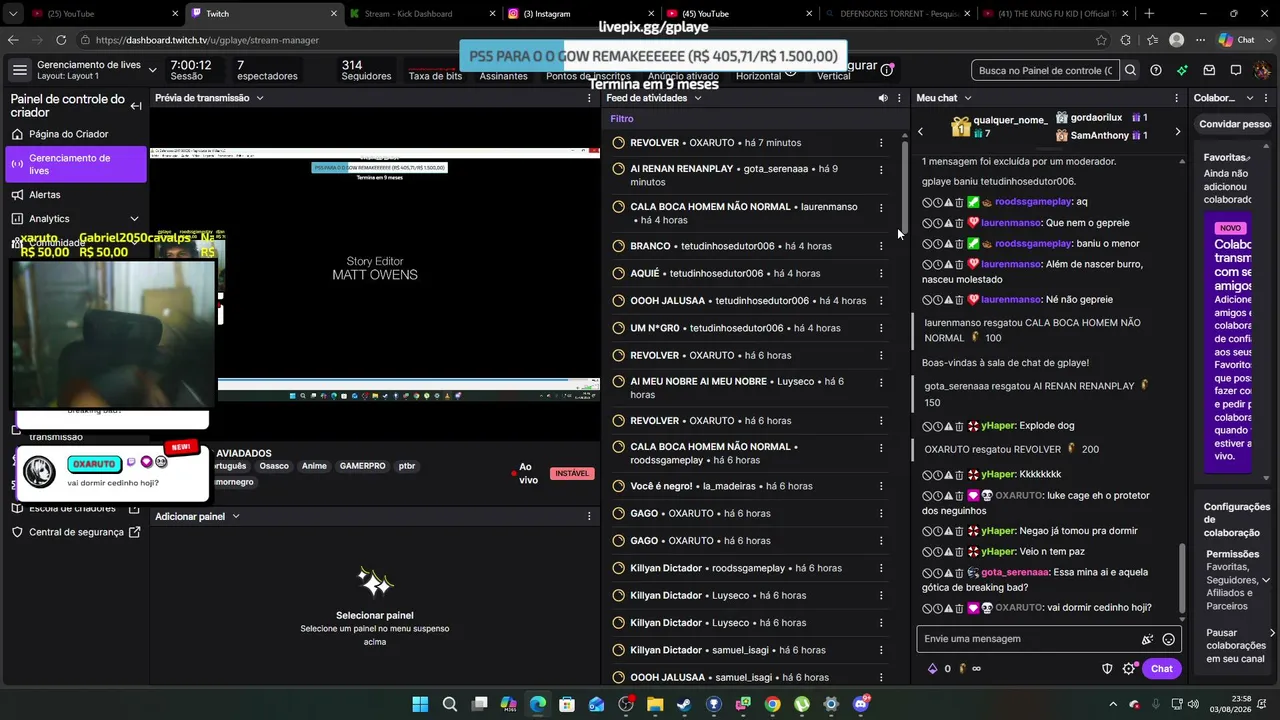
Task: Open the Prévia de transmissão dropdown
Action: [260, 98]
